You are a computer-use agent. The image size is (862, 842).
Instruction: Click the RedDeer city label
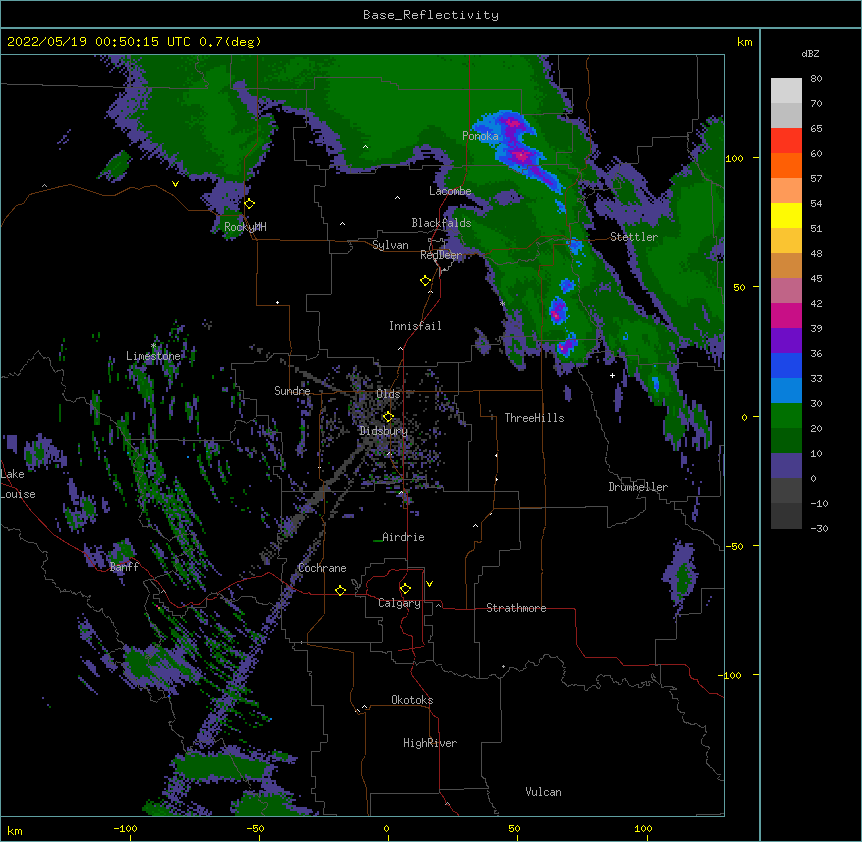pyautogui.click(x=441, y=255)
